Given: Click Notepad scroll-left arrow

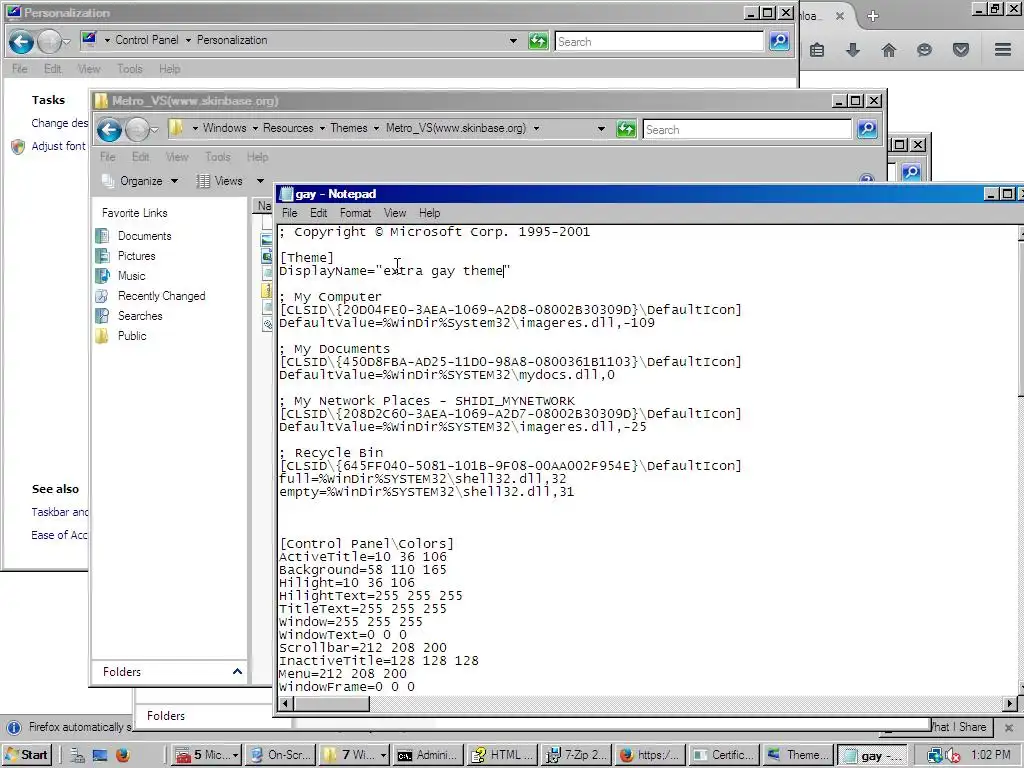Looking at the screenshot, I should click(x=285, y=703).
